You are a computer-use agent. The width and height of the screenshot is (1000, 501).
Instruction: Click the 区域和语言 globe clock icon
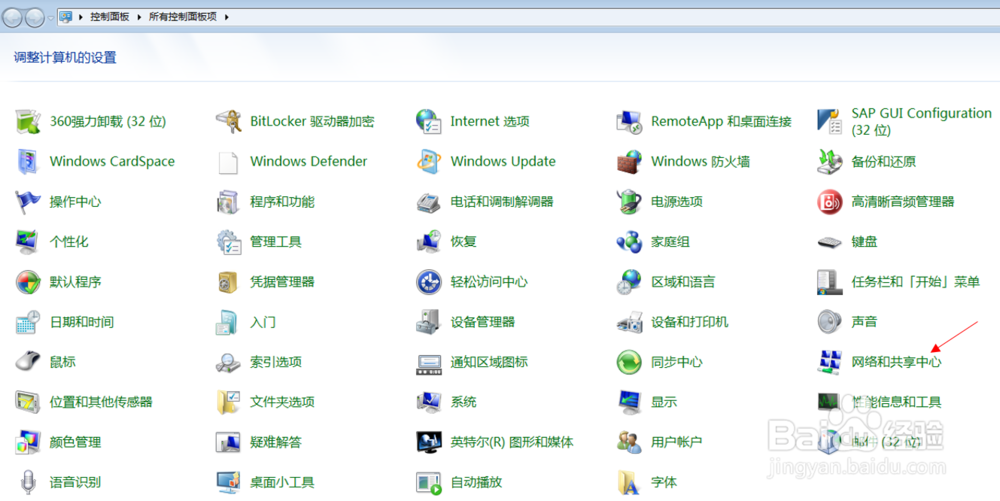click(x=629, y=282)
